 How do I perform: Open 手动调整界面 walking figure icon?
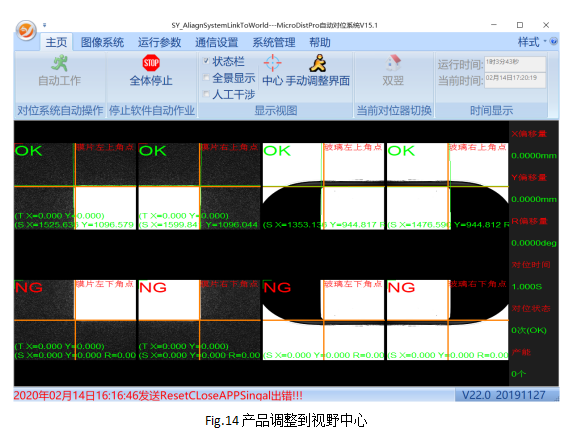pos(318,63)
